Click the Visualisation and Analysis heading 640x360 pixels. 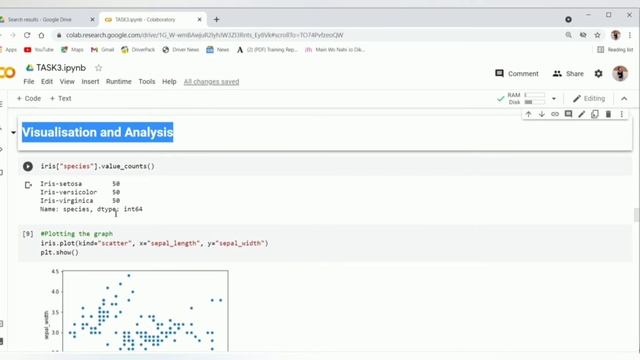click(x=98, y=132)
